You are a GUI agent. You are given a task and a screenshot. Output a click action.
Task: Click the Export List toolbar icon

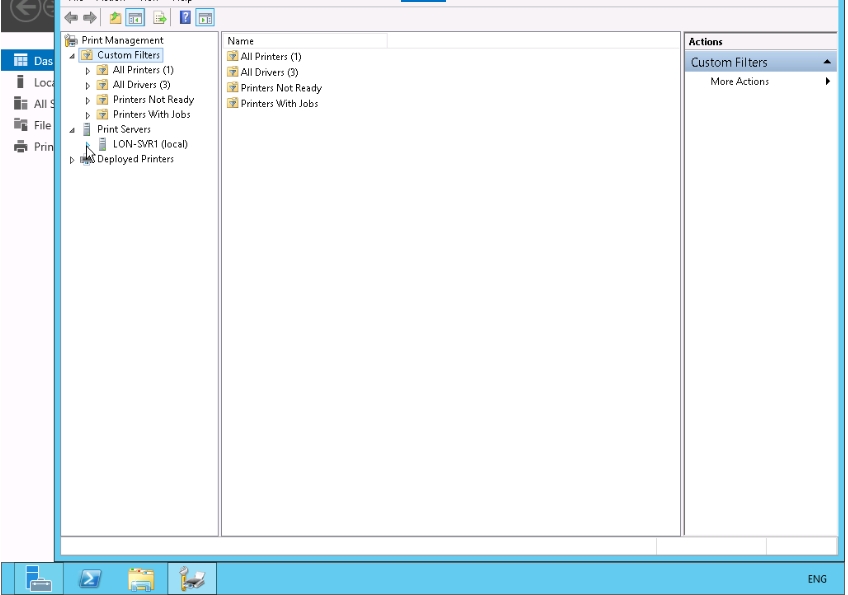159,18
